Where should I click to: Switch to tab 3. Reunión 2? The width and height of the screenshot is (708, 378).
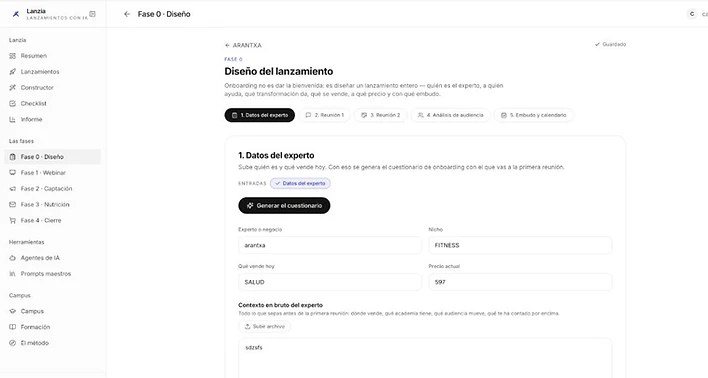pos(380,115)
